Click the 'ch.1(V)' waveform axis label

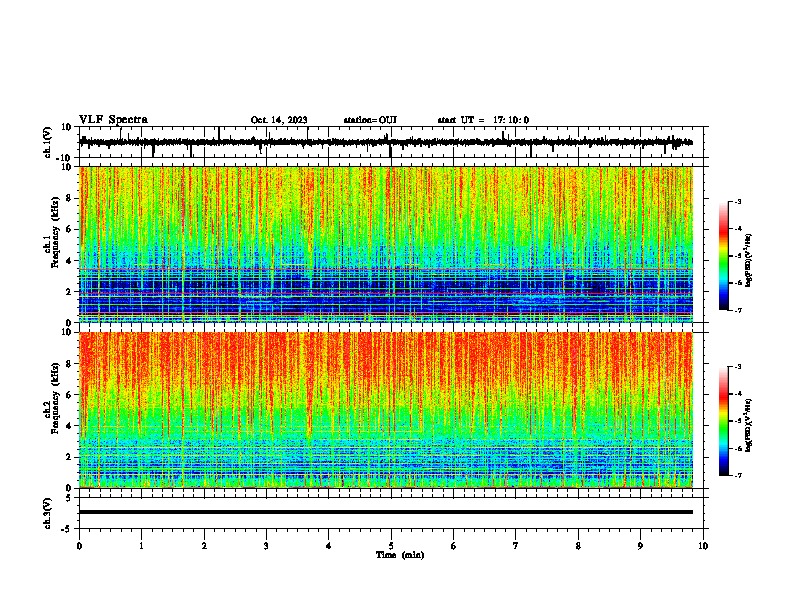[48, 142]
